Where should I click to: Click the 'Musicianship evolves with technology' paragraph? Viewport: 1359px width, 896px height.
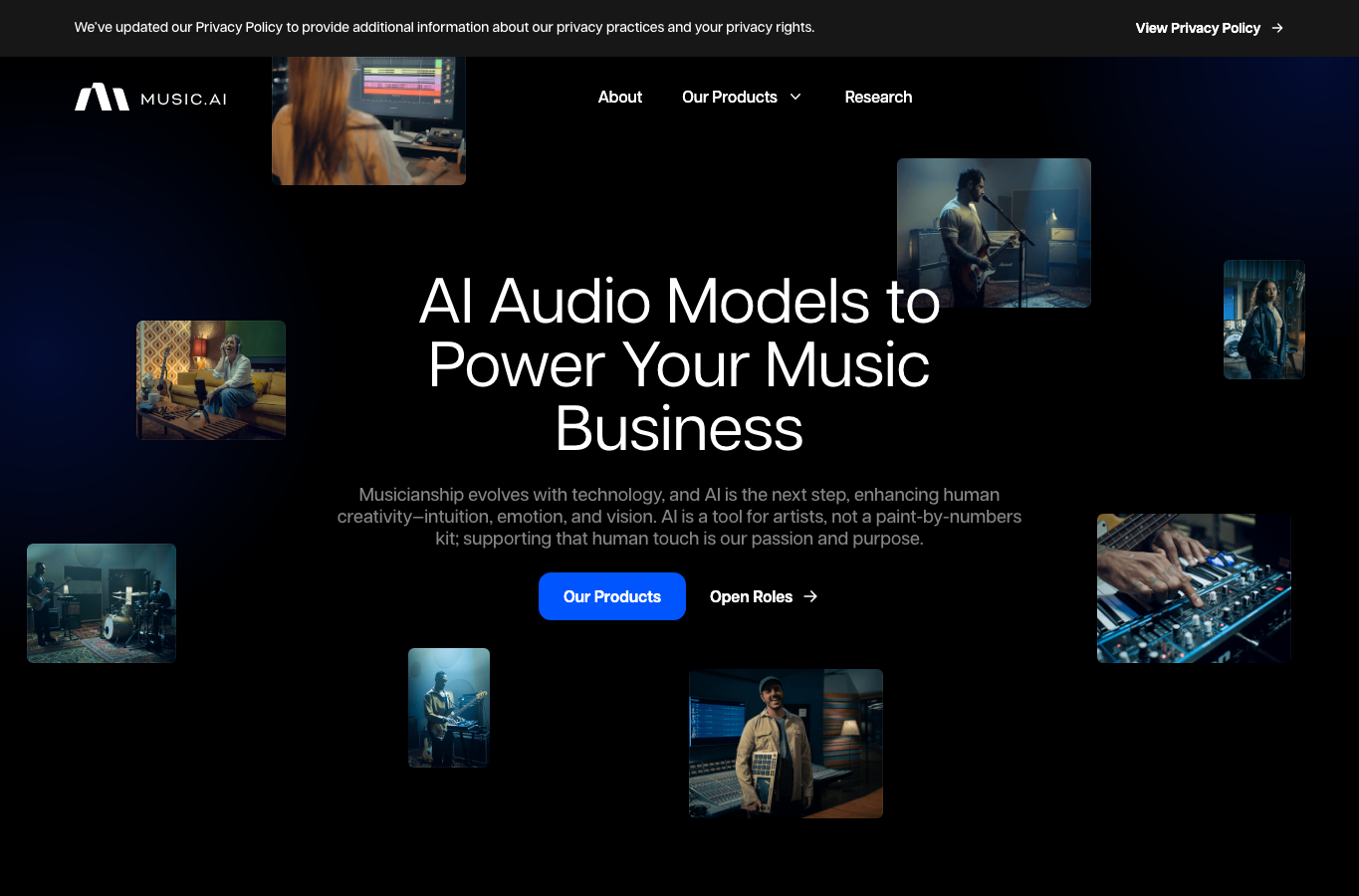coord(679,517)
